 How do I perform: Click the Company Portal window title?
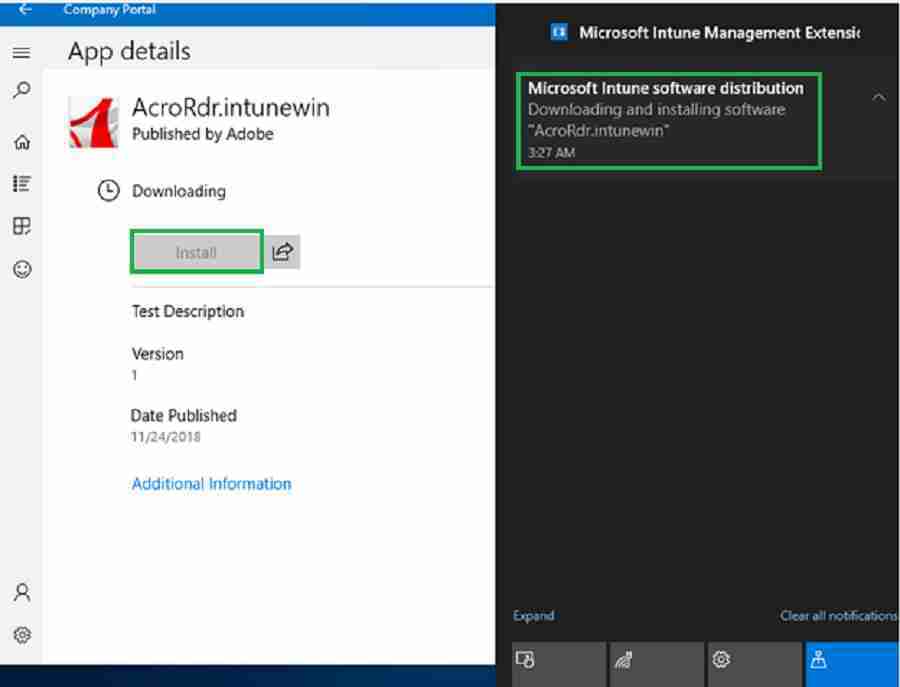coord(110,9)
